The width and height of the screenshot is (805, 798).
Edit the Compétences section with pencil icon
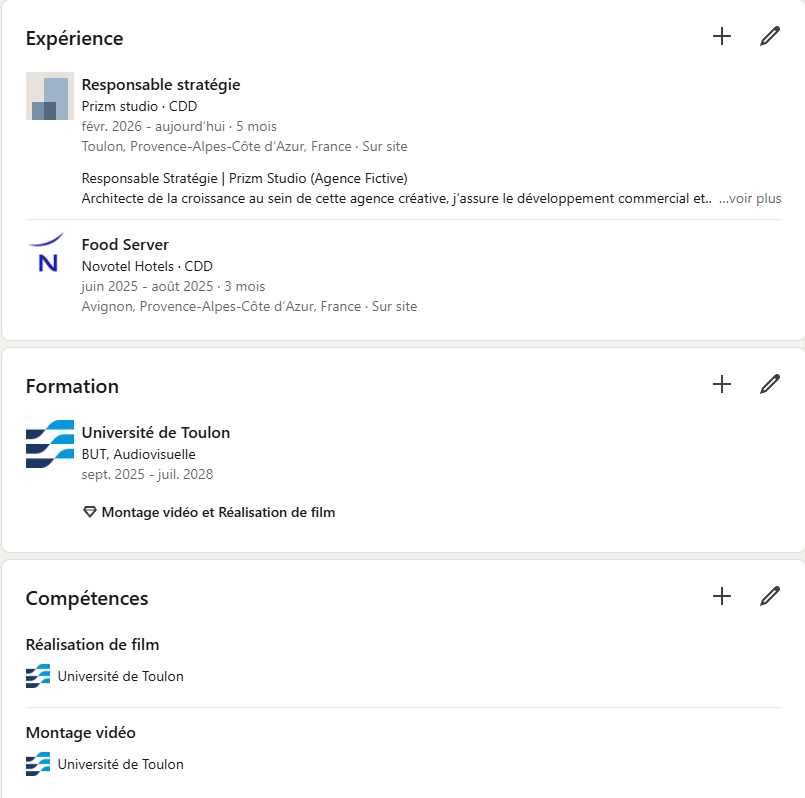point(770,596)
